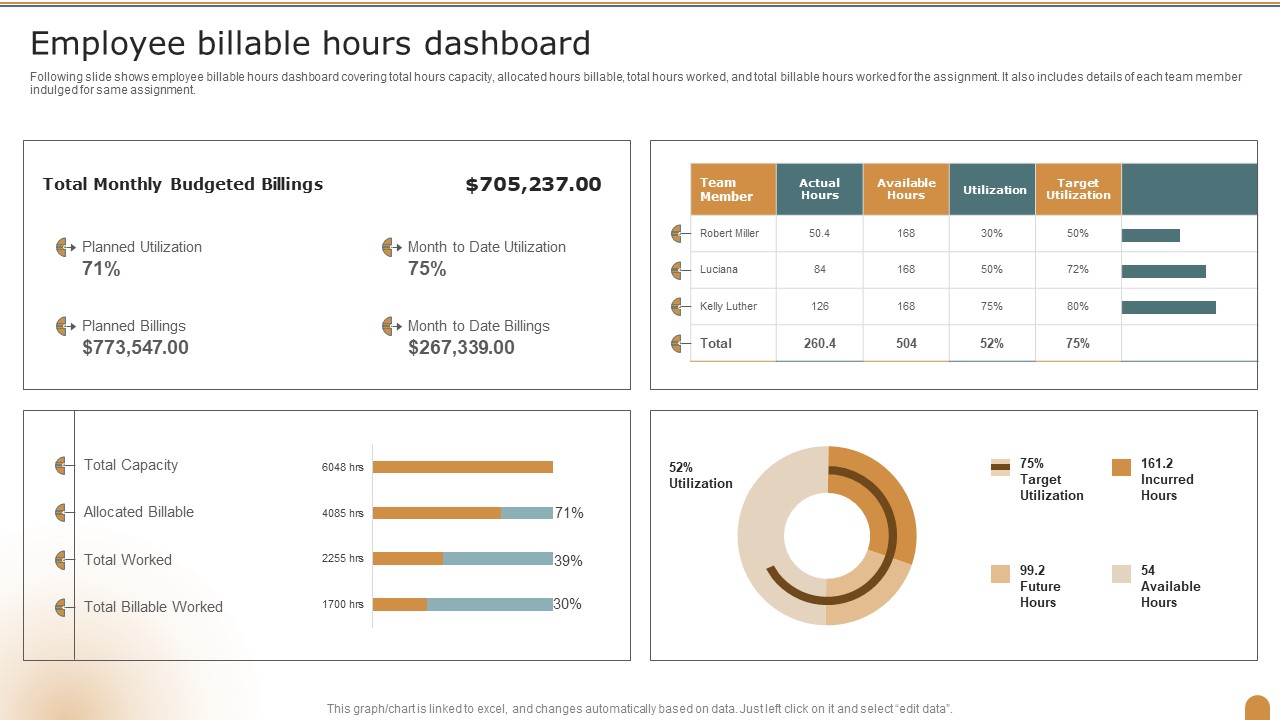
Task: Click the 1700 hrs label
Action: (x=343, y=604)
